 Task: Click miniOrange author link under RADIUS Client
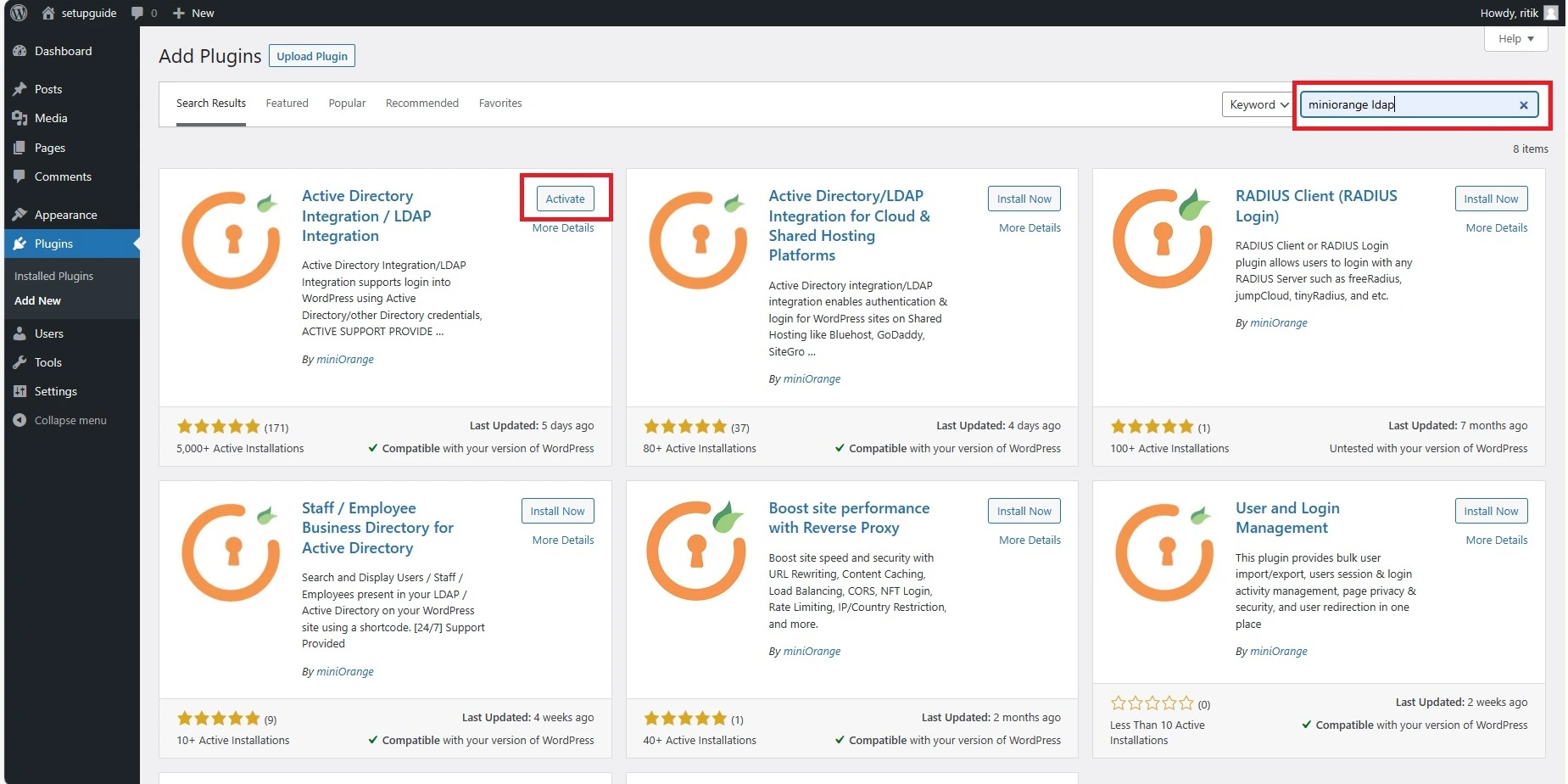tap(1278, 322)
